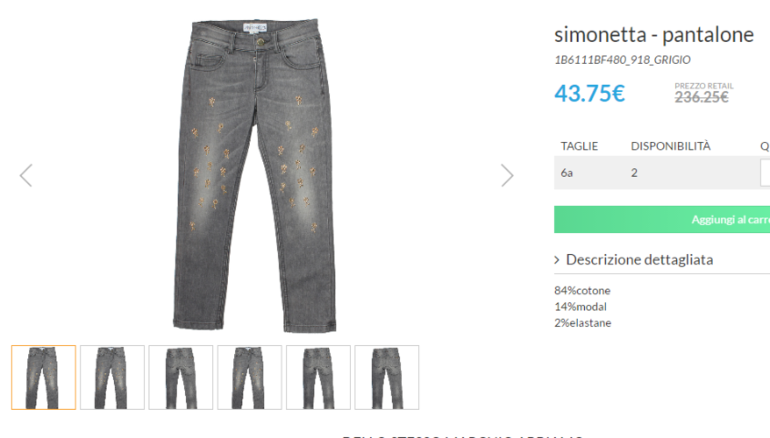The width and height of the screenshot is (770, 438).
Task: Focus the quantity field in the 6a row
Action: tap(765, 173)
